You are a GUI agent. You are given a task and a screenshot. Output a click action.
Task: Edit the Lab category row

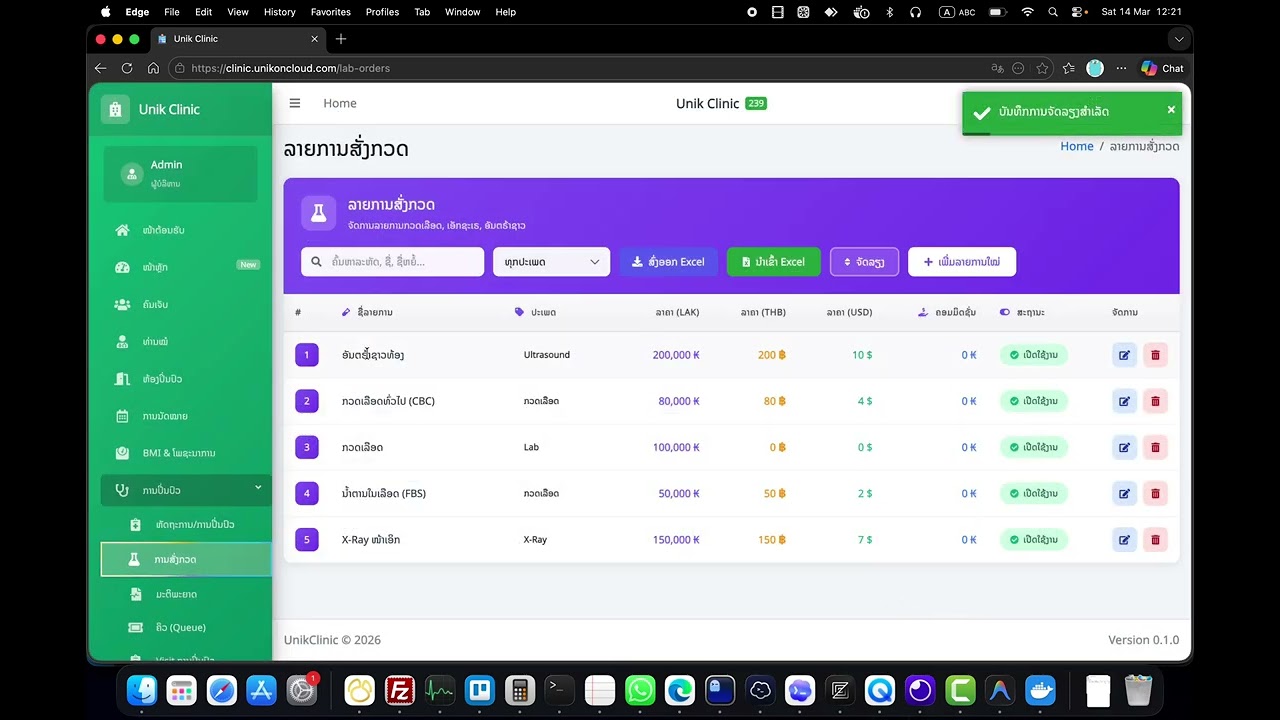[1124, 447]
